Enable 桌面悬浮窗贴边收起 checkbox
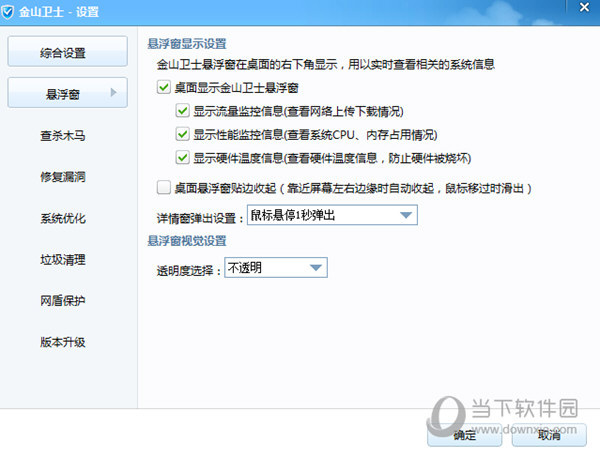600x457 pixels. (x=164, y=187)
